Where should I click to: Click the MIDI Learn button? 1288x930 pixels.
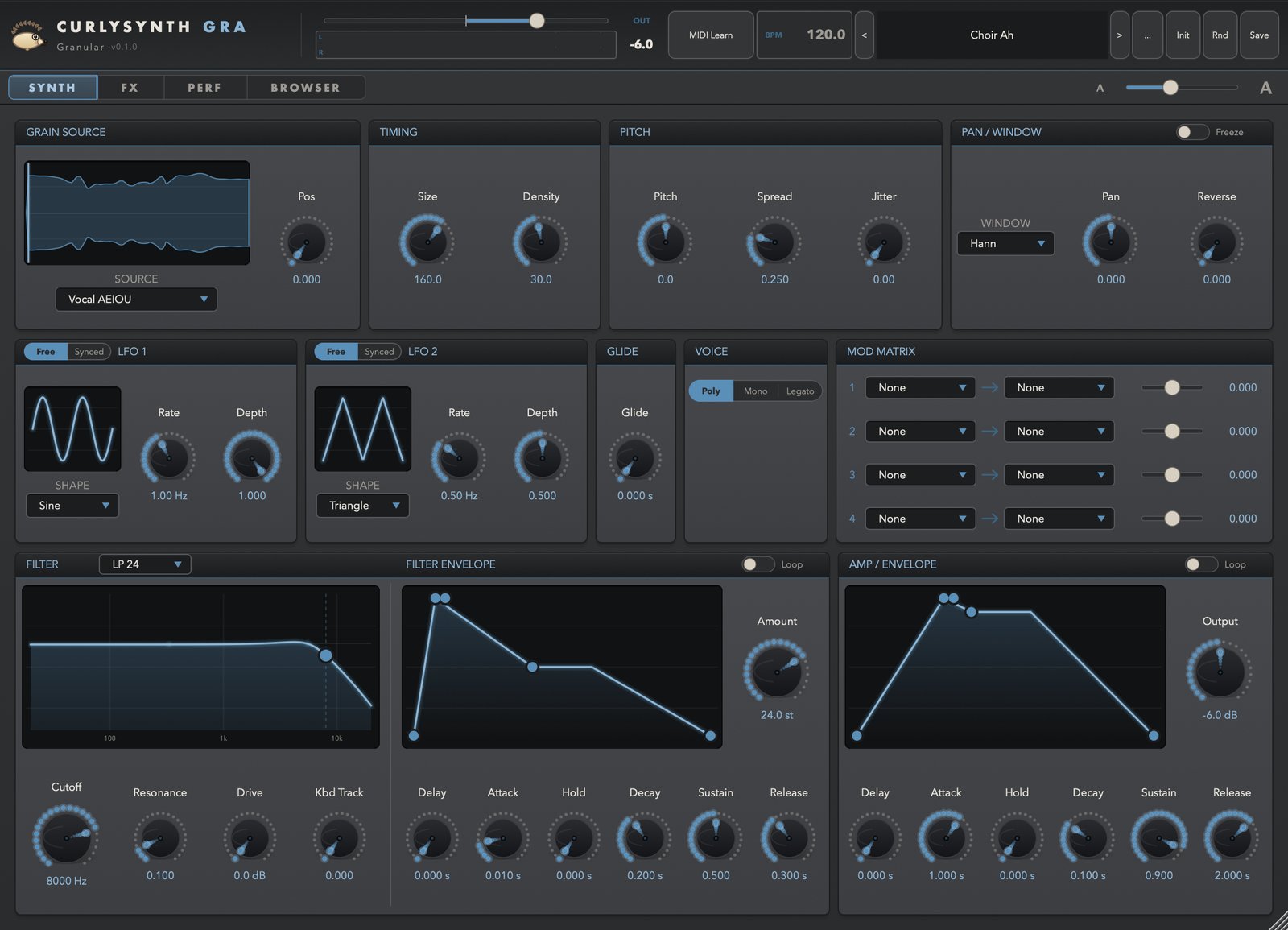pyautogui.click(x=711, y=35)
